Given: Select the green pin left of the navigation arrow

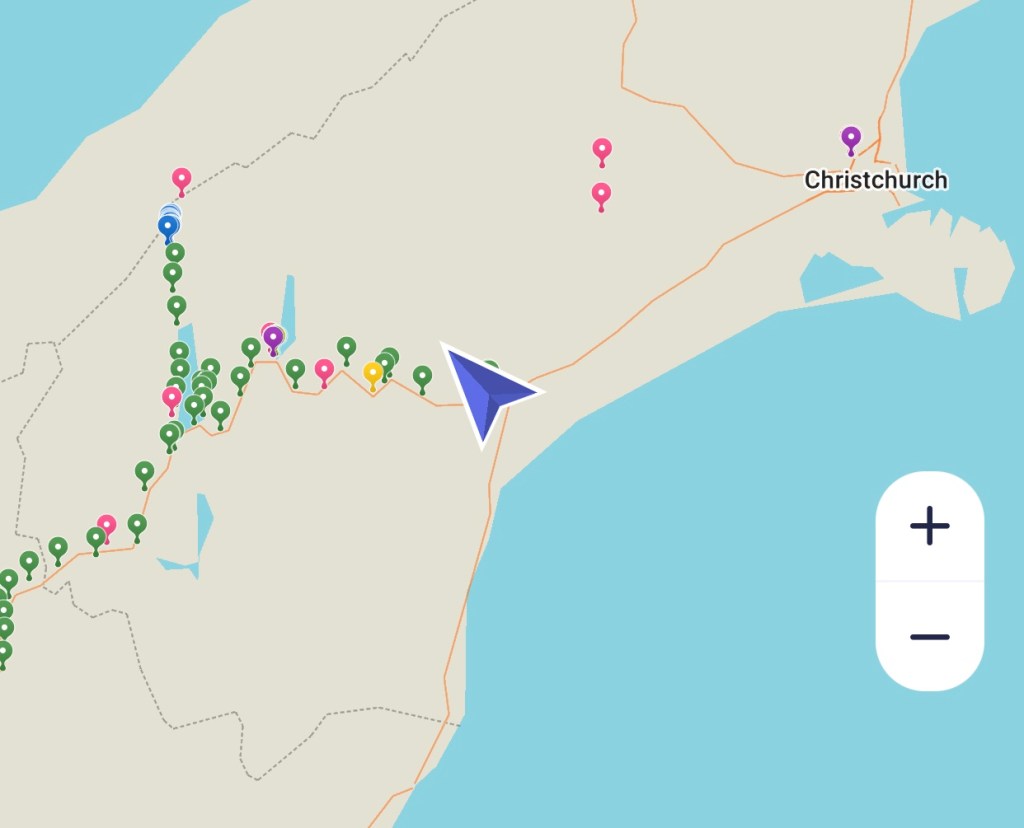Looking at the screenshot, I should (423, 380).
